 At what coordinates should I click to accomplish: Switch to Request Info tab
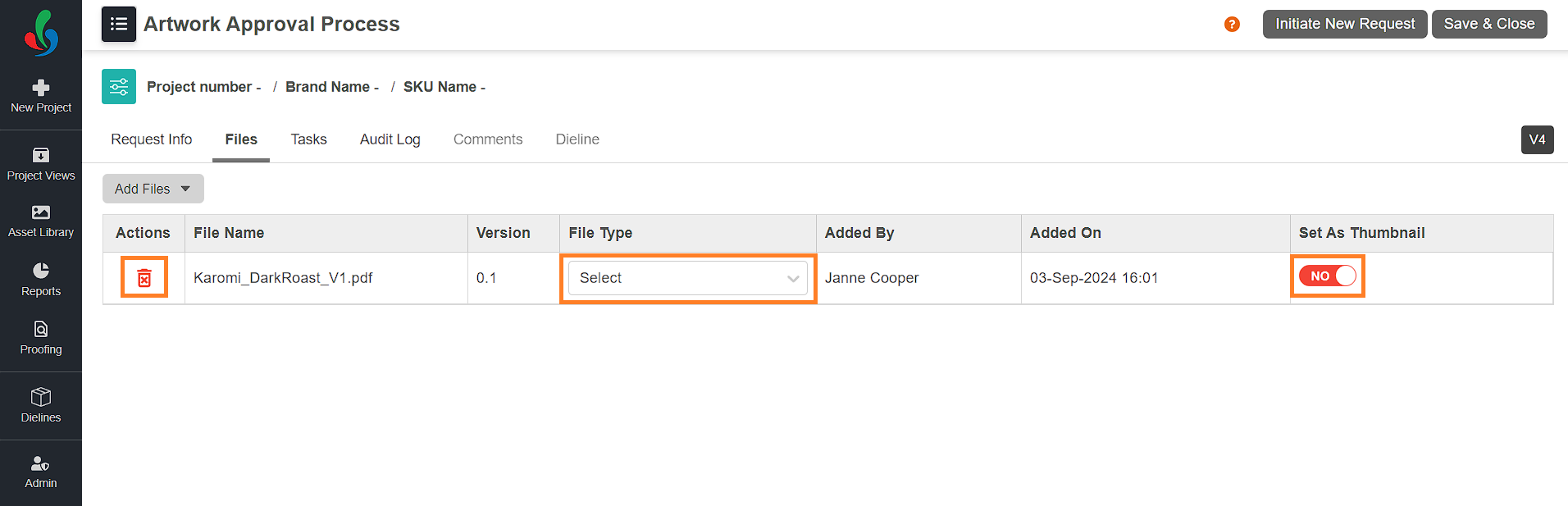pyautogui.click(x=152, y=139)
